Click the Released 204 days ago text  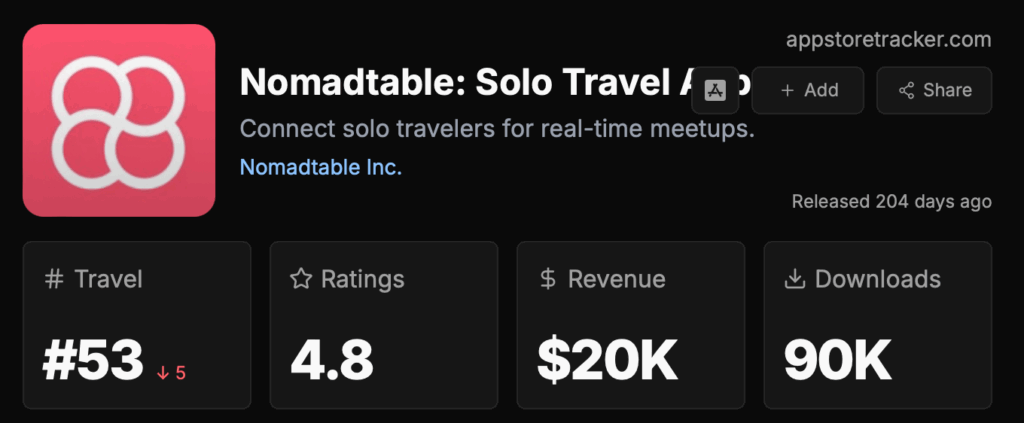click(891, 201)
